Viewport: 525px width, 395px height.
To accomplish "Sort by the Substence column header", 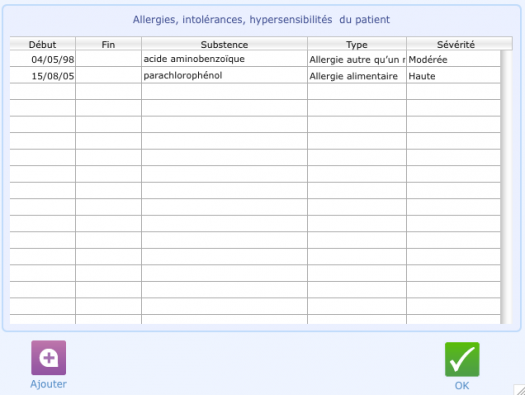I will tap(224, 44).
